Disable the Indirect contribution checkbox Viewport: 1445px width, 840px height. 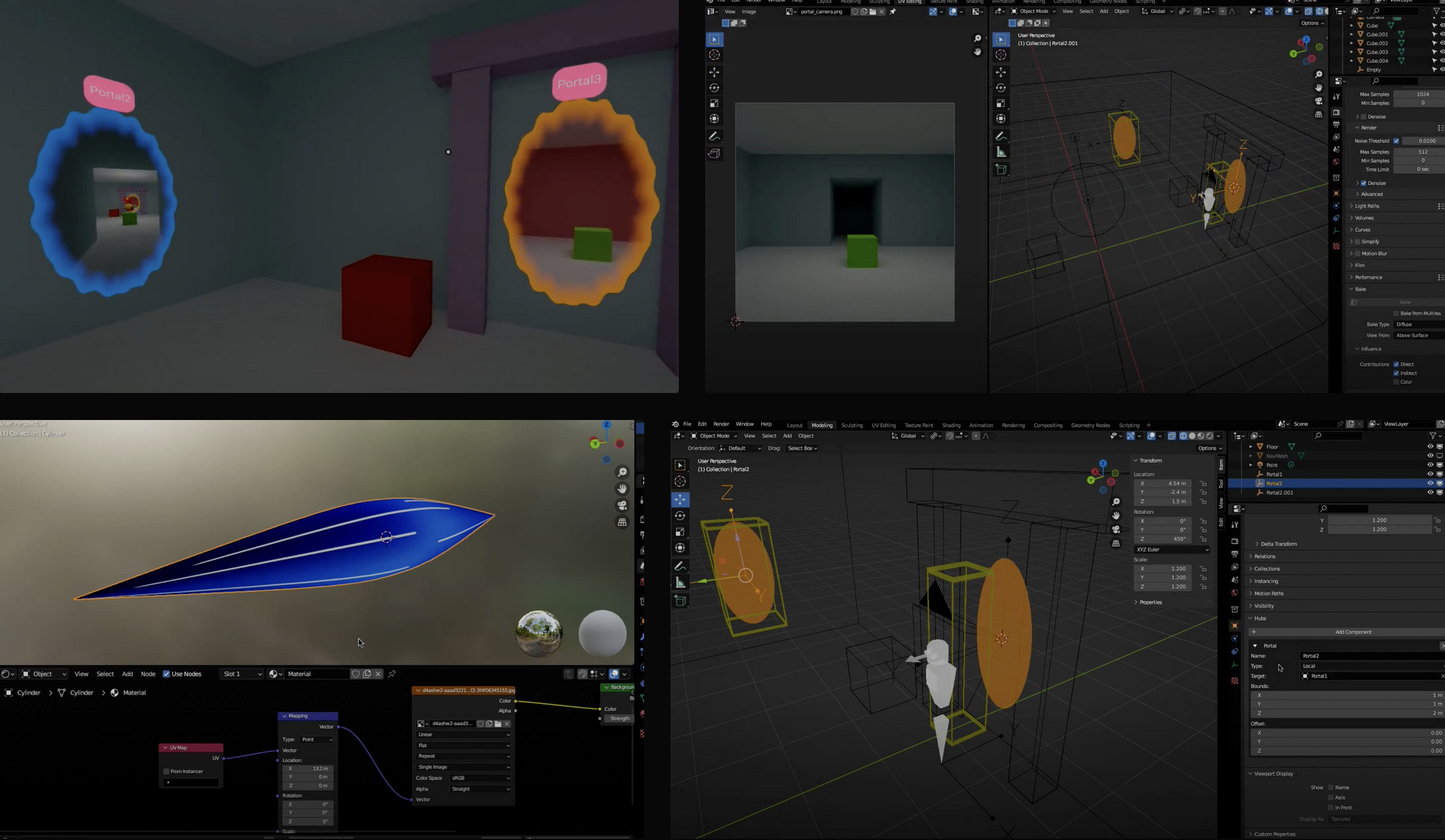coord(1396,373)
